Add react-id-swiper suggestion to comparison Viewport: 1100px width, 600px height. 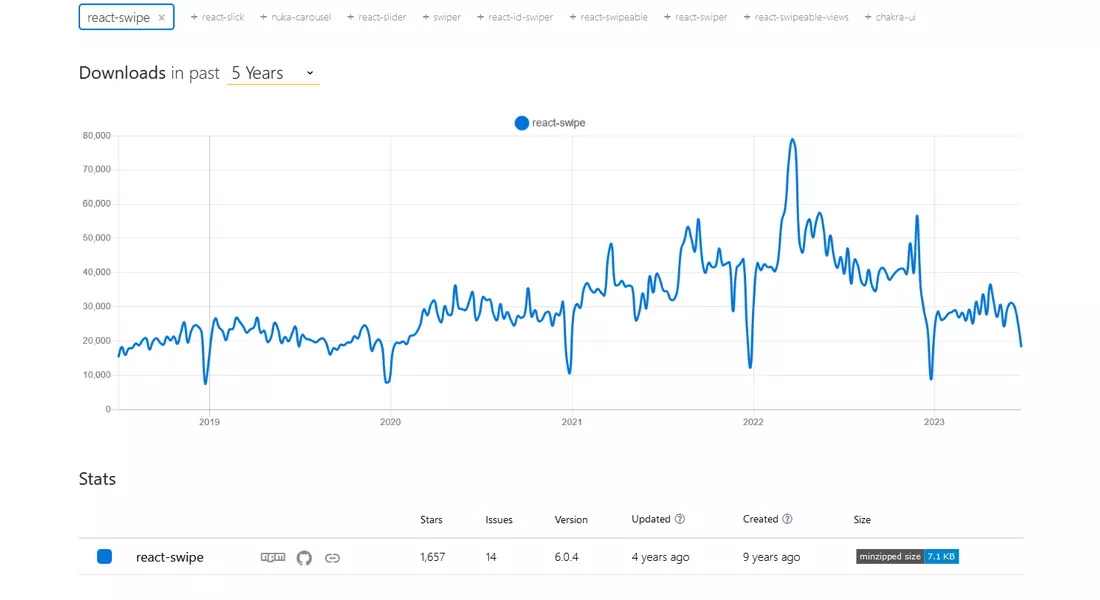click(x=515, y=17)
